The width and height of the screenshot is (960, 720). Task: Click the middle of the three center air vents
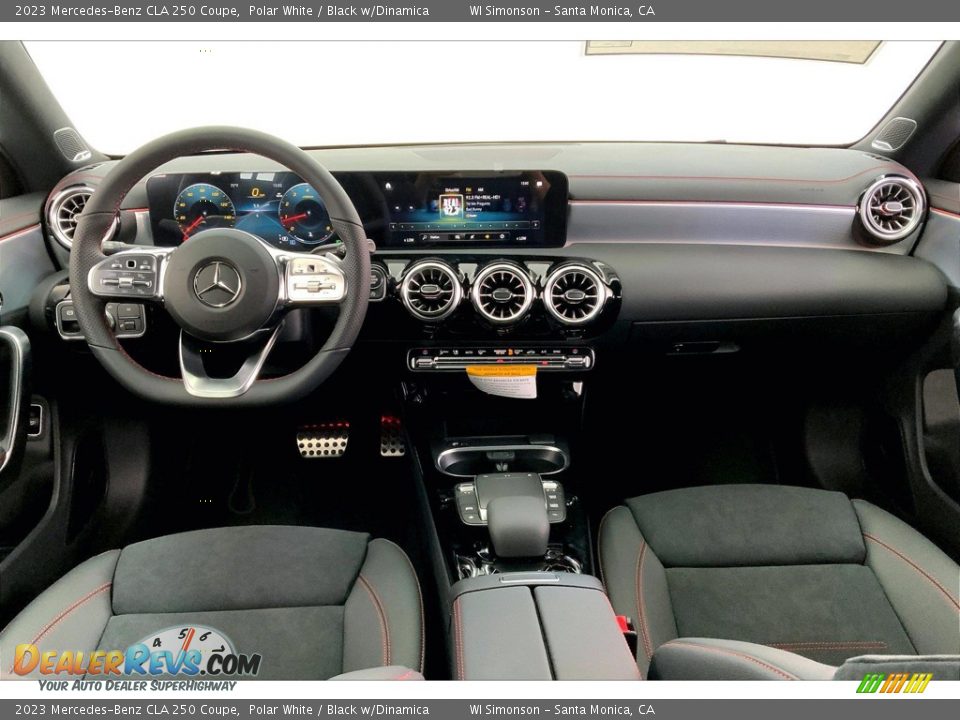pos(502,293)
